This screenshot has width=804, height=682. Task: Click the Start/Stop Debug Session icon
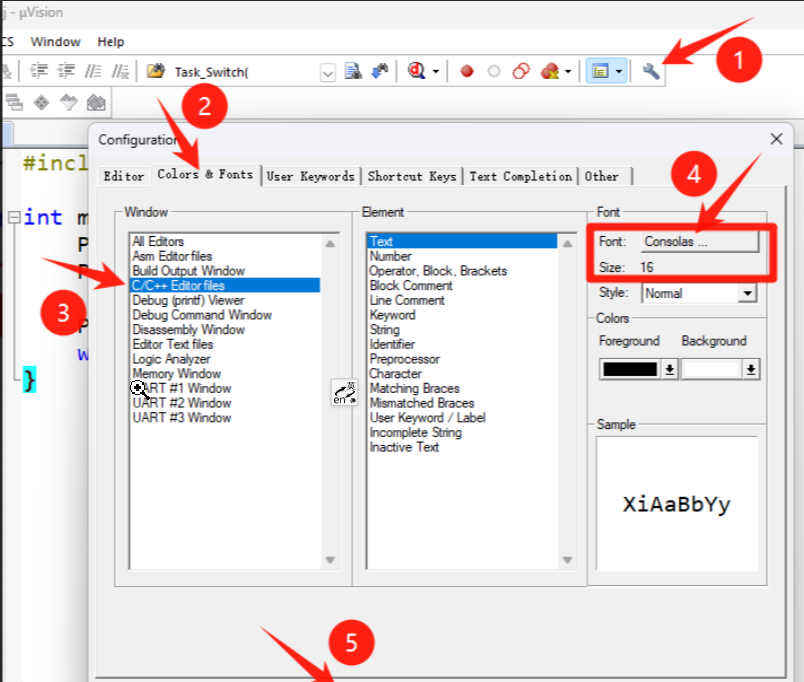click(417, 71)
